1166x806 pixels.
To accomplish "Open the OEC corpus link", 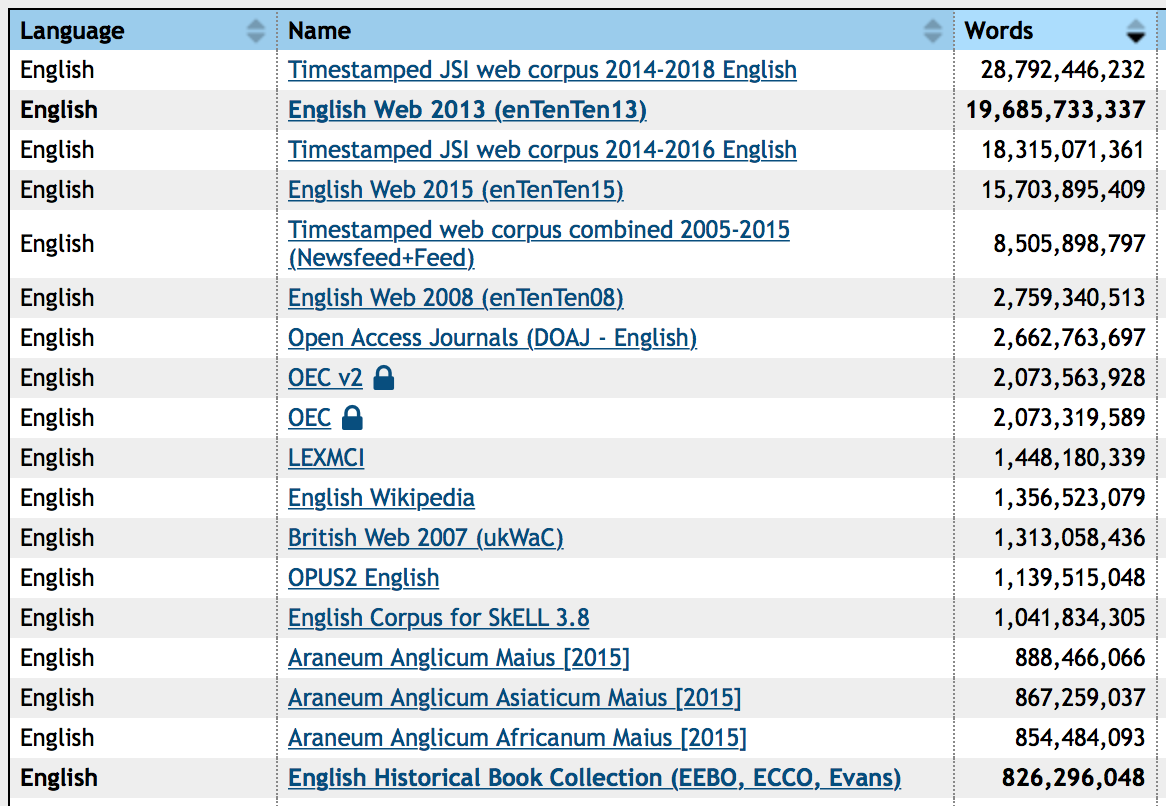I will pyautogui.click(x=309, y=419).
